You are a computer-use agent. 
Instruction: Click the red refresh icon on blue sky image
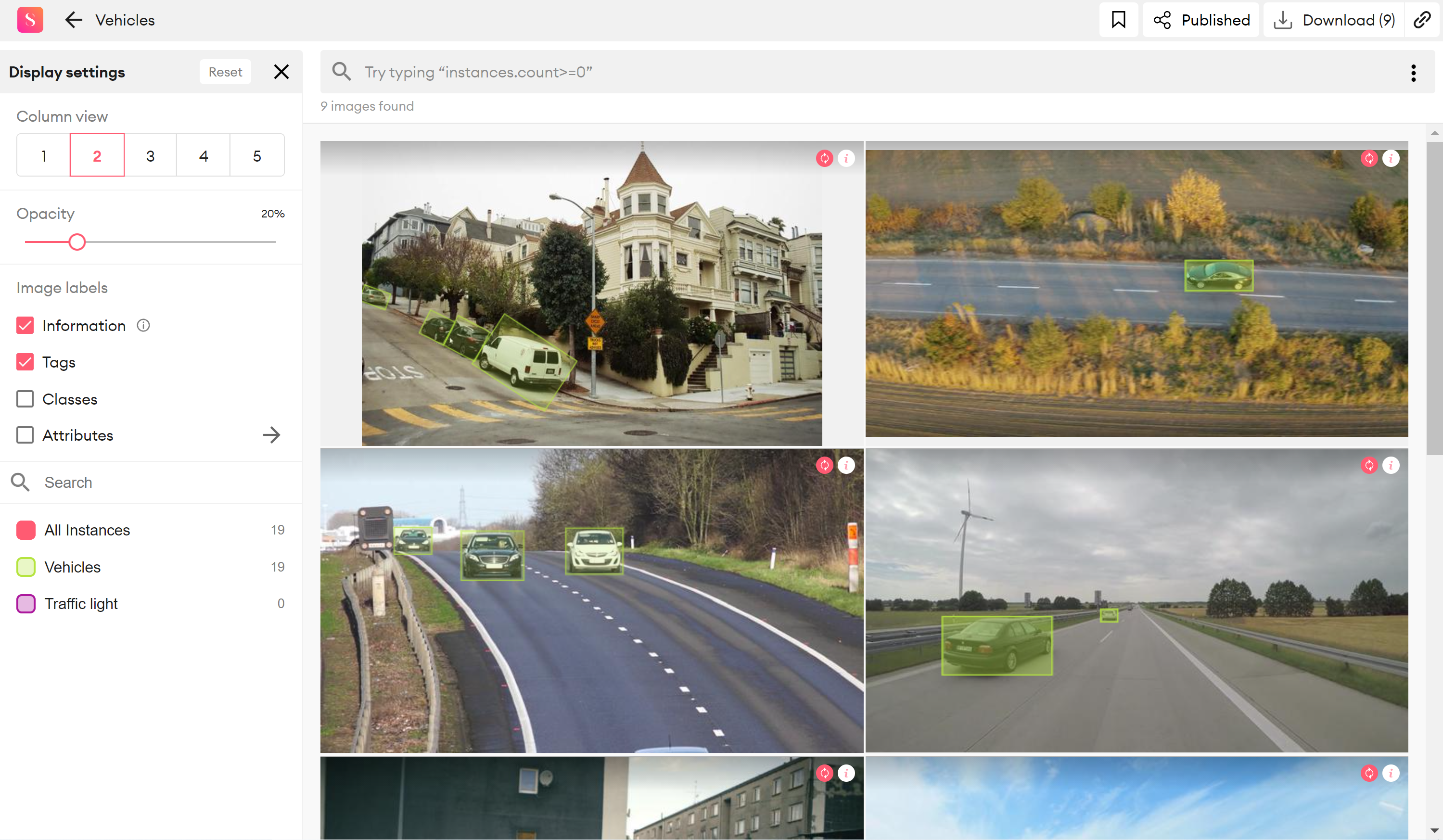click(1369, 774)
